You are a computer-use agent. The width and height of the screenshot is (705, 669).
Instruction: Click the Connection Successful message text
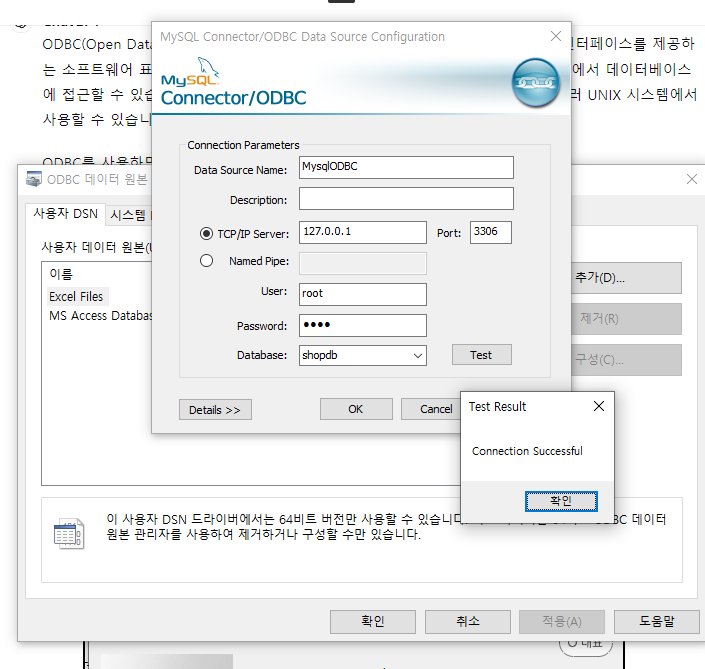click(527, 451)
